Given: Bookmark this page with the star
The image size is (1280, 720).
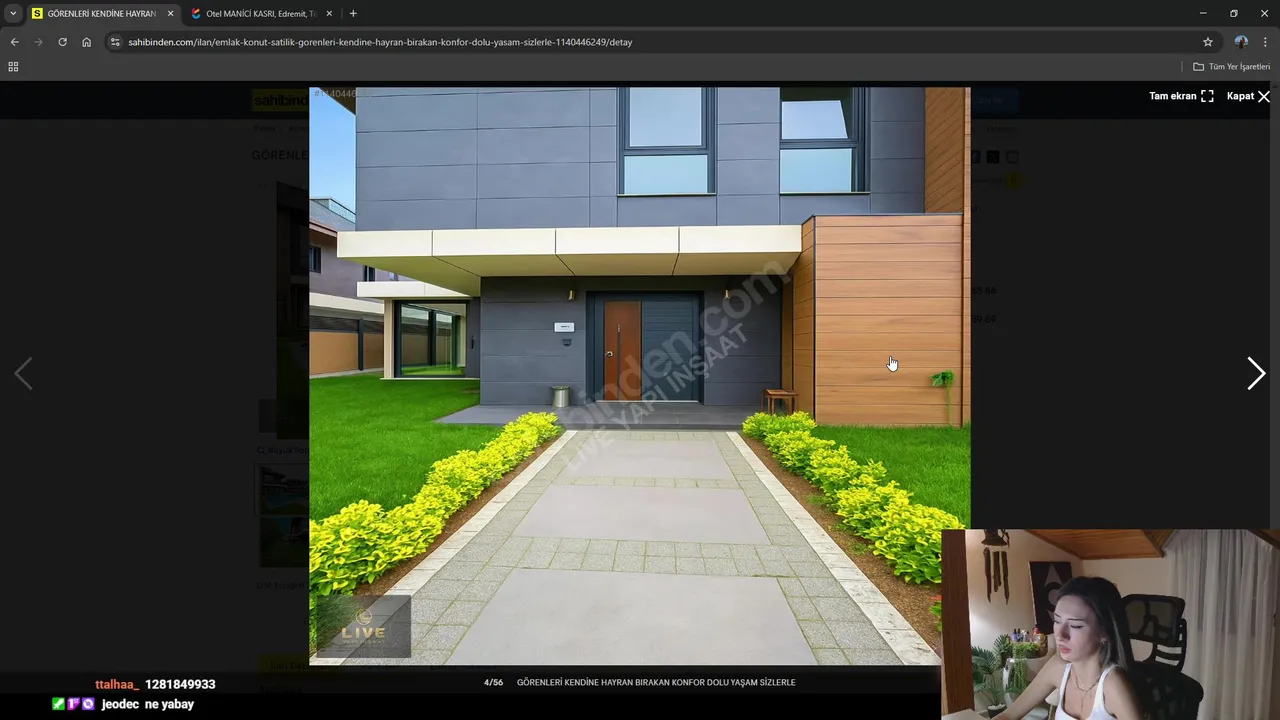Looking at the screenshot, I should click(1207, 42).
